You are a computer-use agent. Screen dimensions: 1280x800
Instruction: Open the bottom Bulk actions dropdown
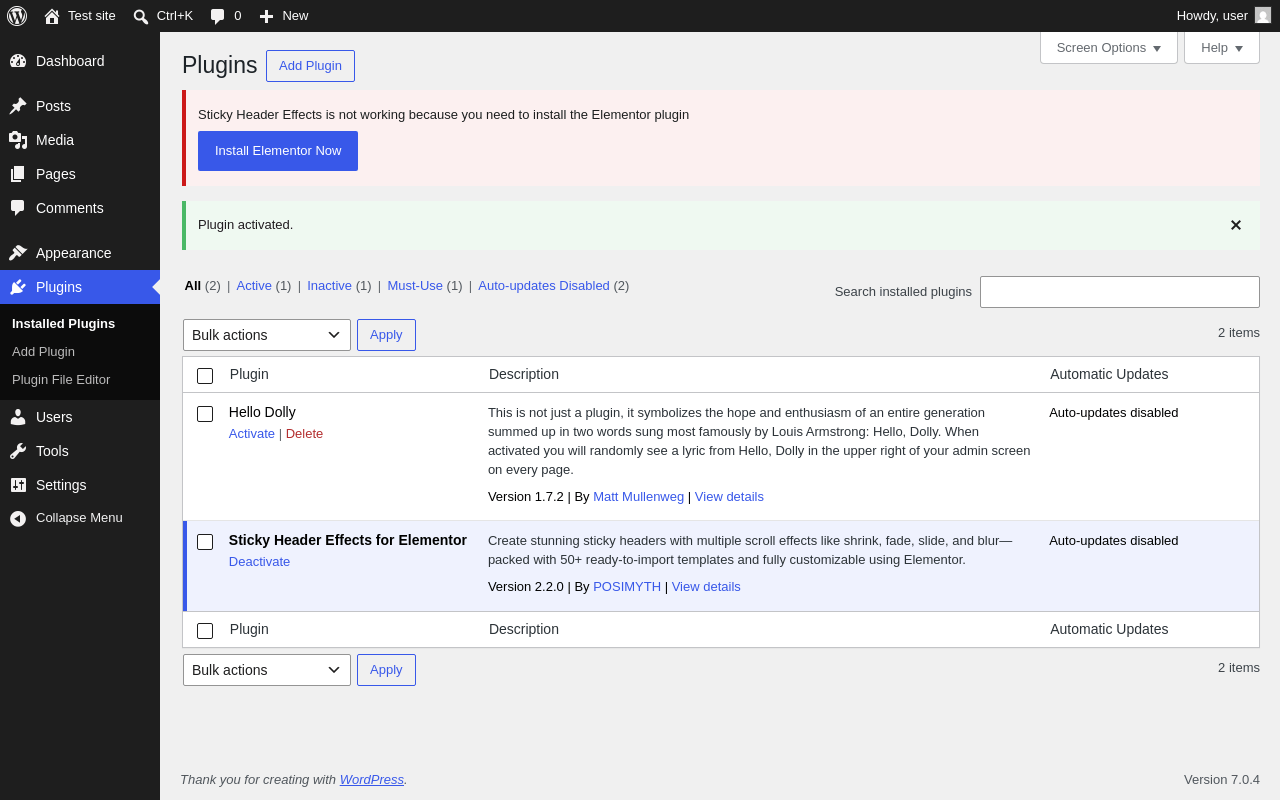coord(267,670)
